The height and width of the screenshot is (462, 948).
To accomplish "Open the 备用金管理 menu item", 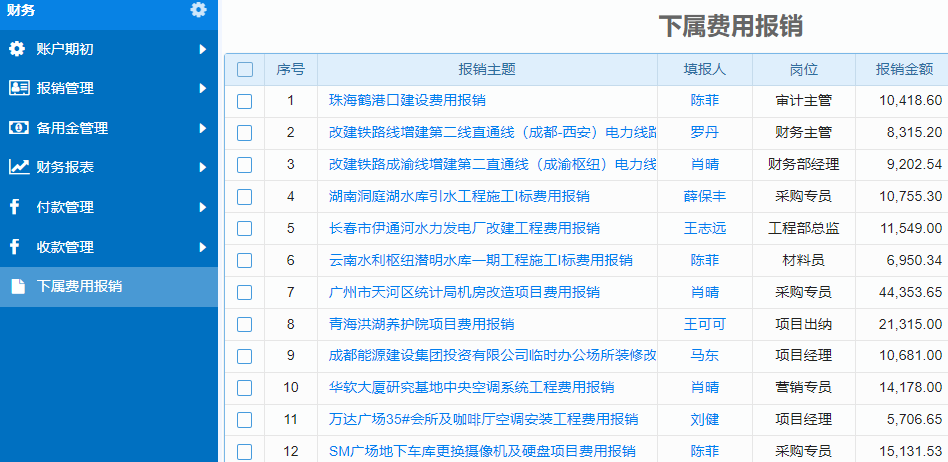I will 72,128.
